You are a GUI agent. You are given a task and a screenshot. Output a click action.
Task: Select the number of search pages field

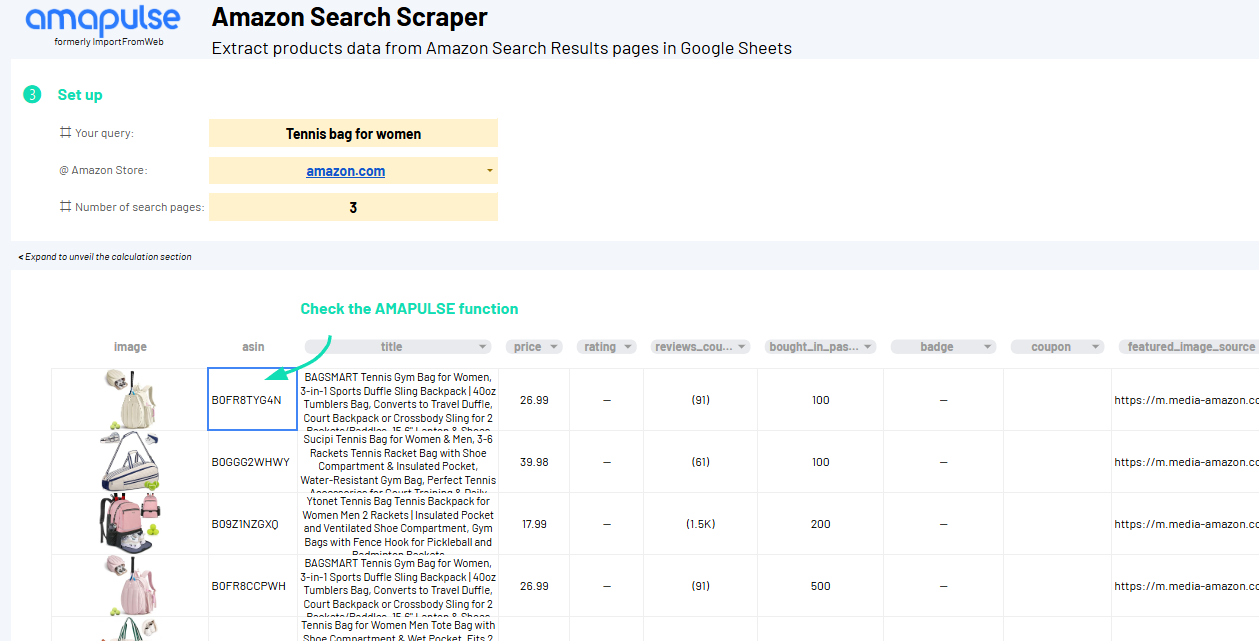pyautogui.click(x=353, y=207)
